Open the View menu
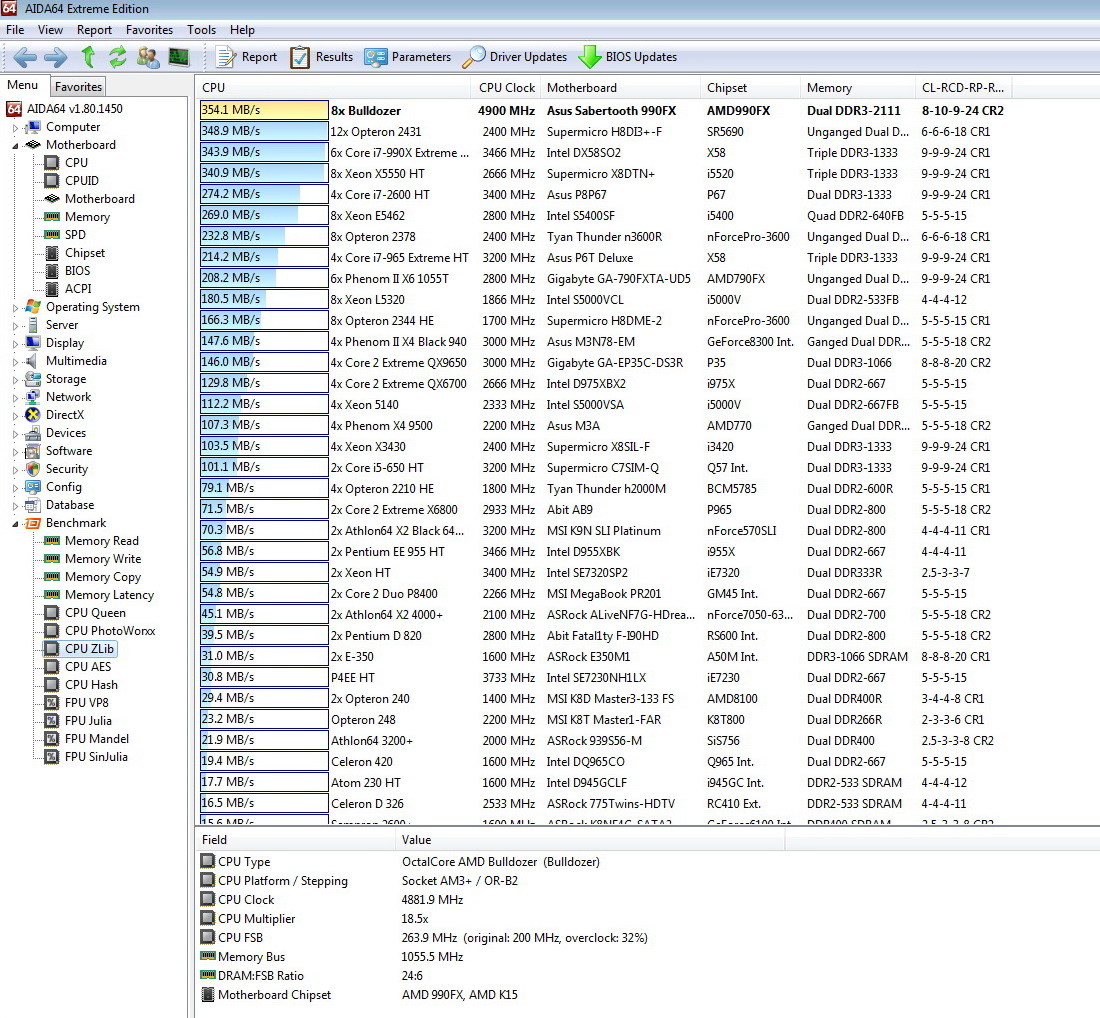Image resolution: width=1100 pixels, height=1018 pixels. (x=50, y=29)
